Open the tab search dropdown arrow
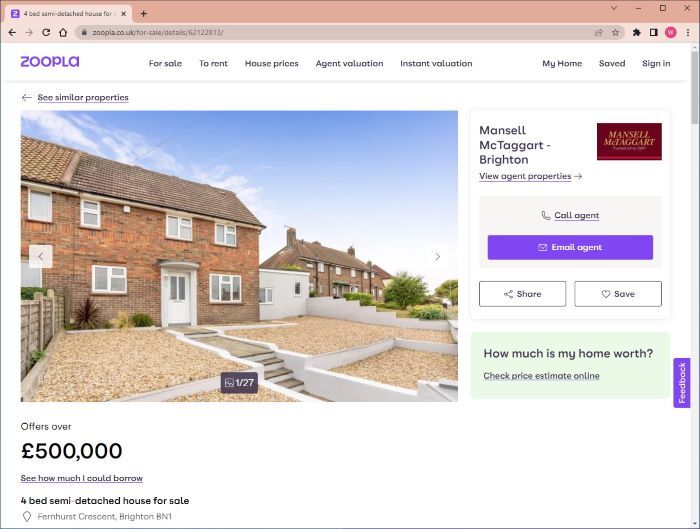700x529 pixels. (x=614, y=8)
